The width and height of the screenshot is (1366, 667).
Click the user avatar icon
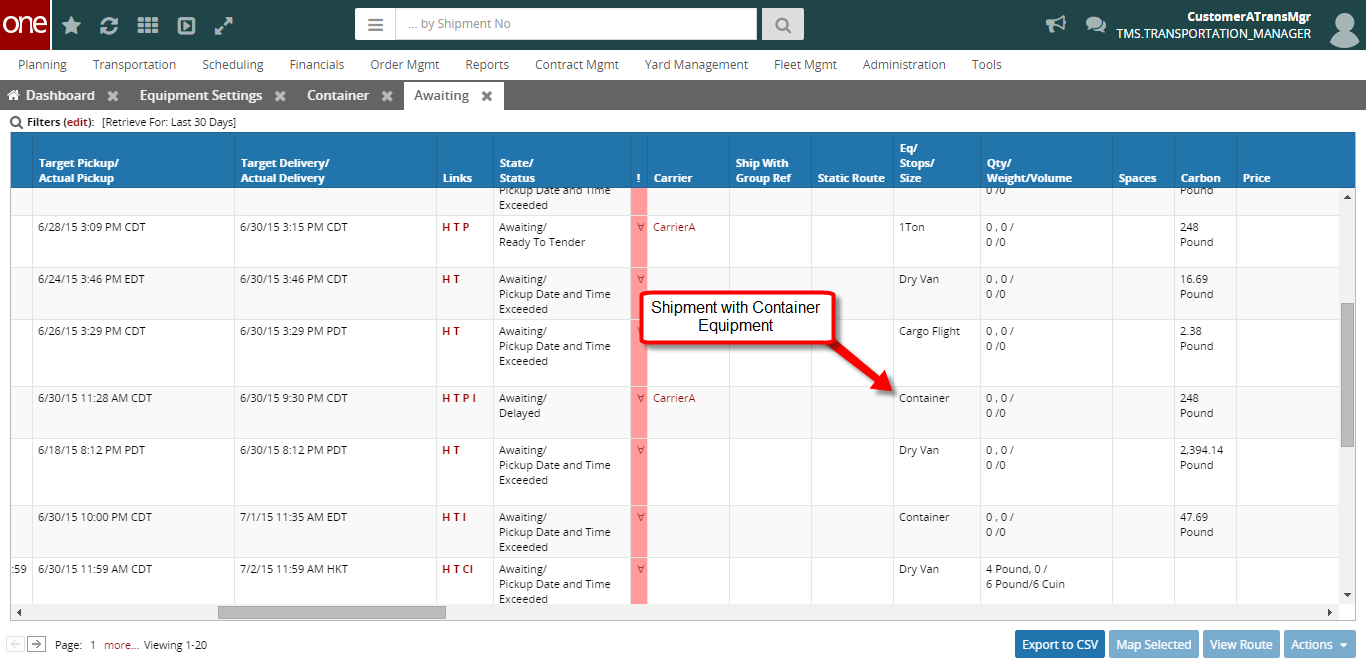pos(1345,28)
